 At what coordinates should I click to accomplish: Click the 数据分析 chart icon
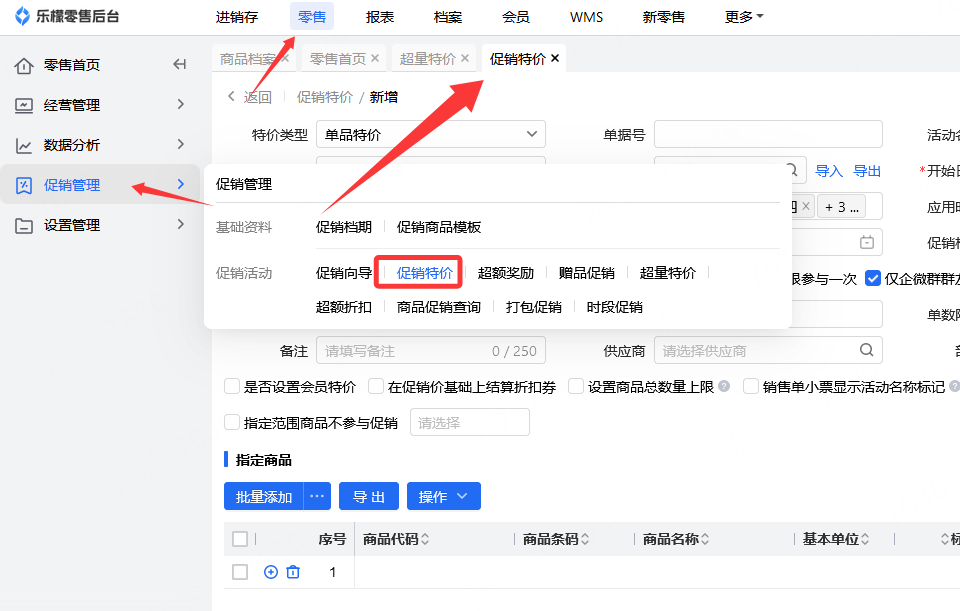(x=24, y=146)
